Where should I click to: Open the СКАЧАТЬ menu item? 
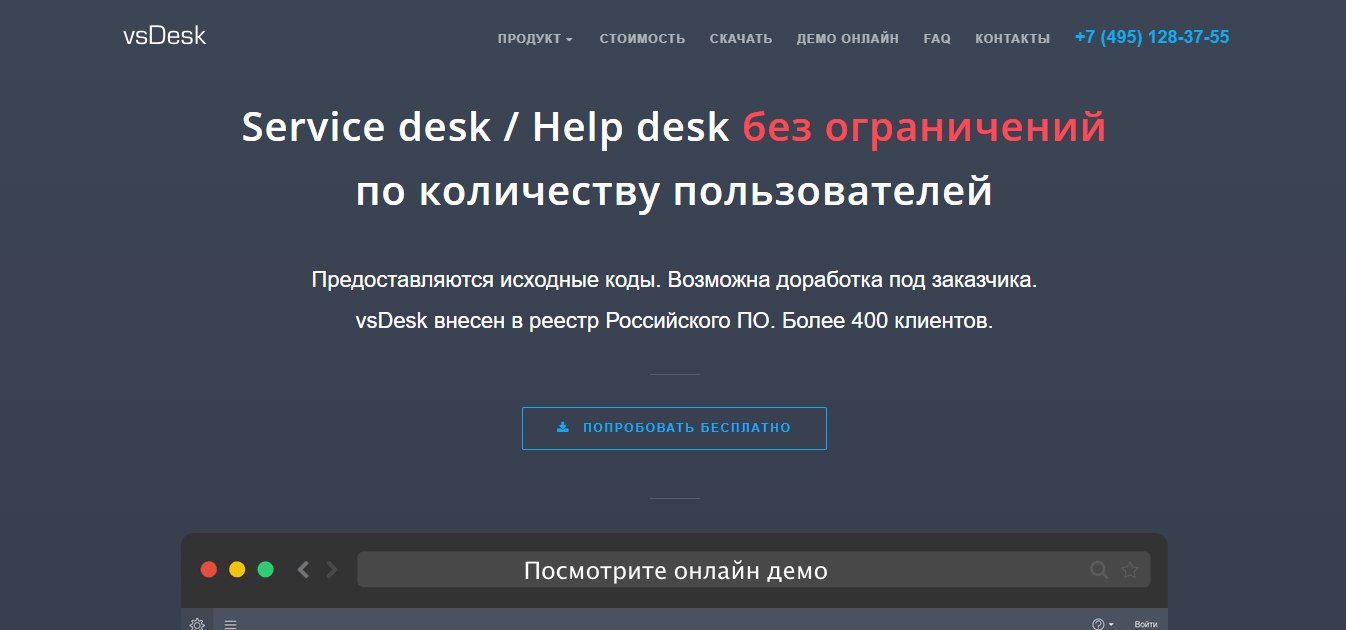pyautogui.click(x=741, y=39)
